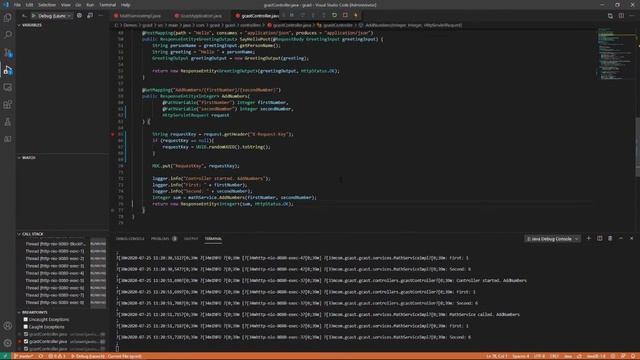The width and height of the screenshot is (640, 360).
Task: Open the sidebar More Actions ellipsis
Action: [x=101, y=16]
